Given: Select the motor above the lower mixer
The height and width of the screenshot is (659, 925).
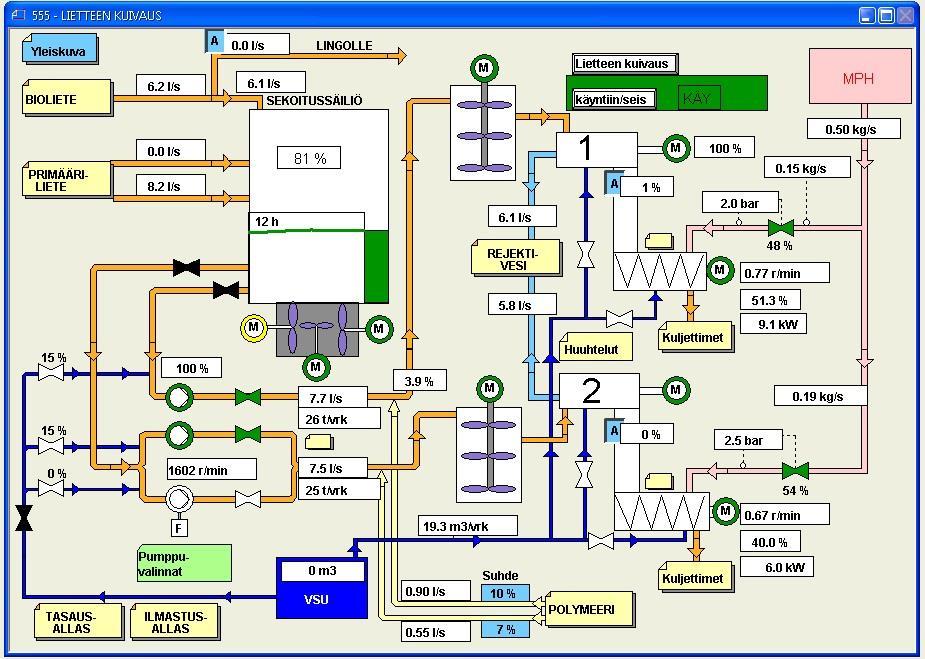Looking at the screenshot, I should pos(489,388).
